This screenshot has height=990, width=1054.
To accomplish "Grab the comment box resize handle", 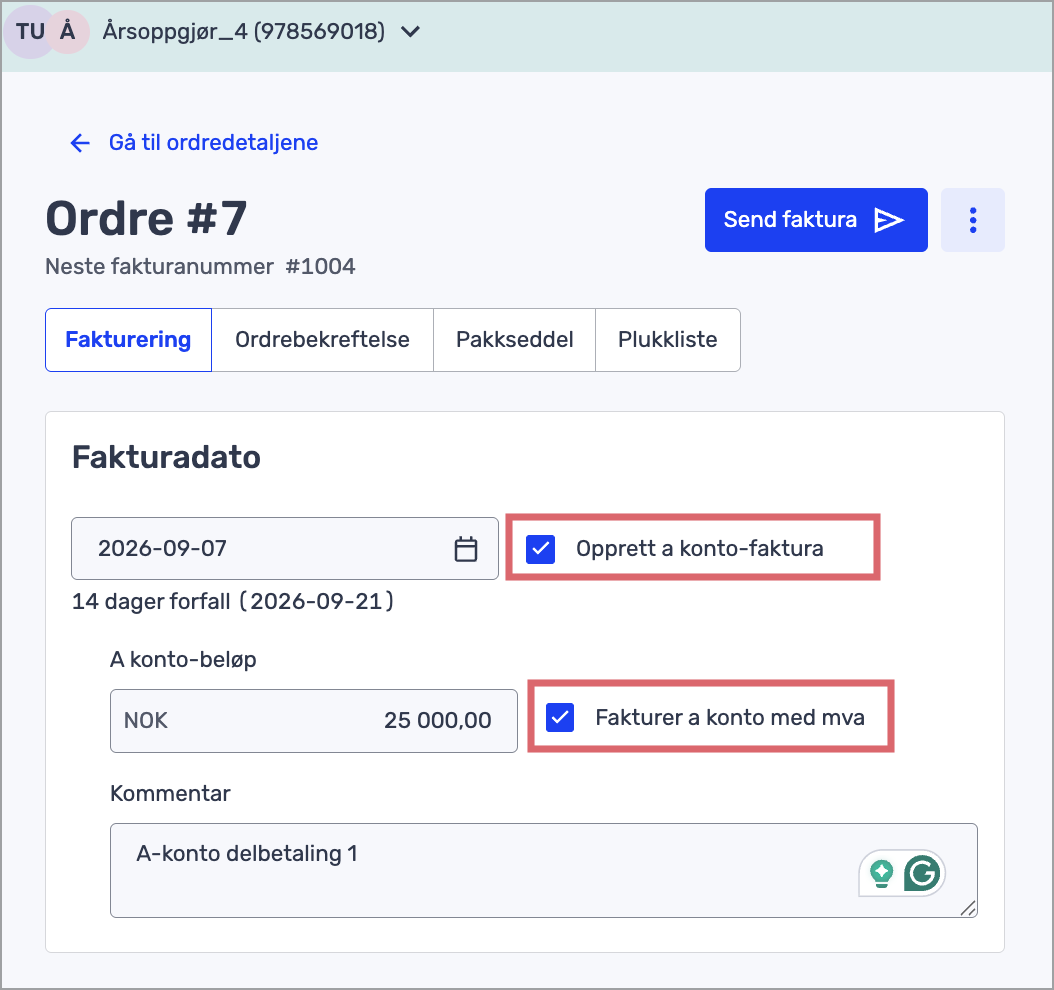I will (x=968, y=909).
